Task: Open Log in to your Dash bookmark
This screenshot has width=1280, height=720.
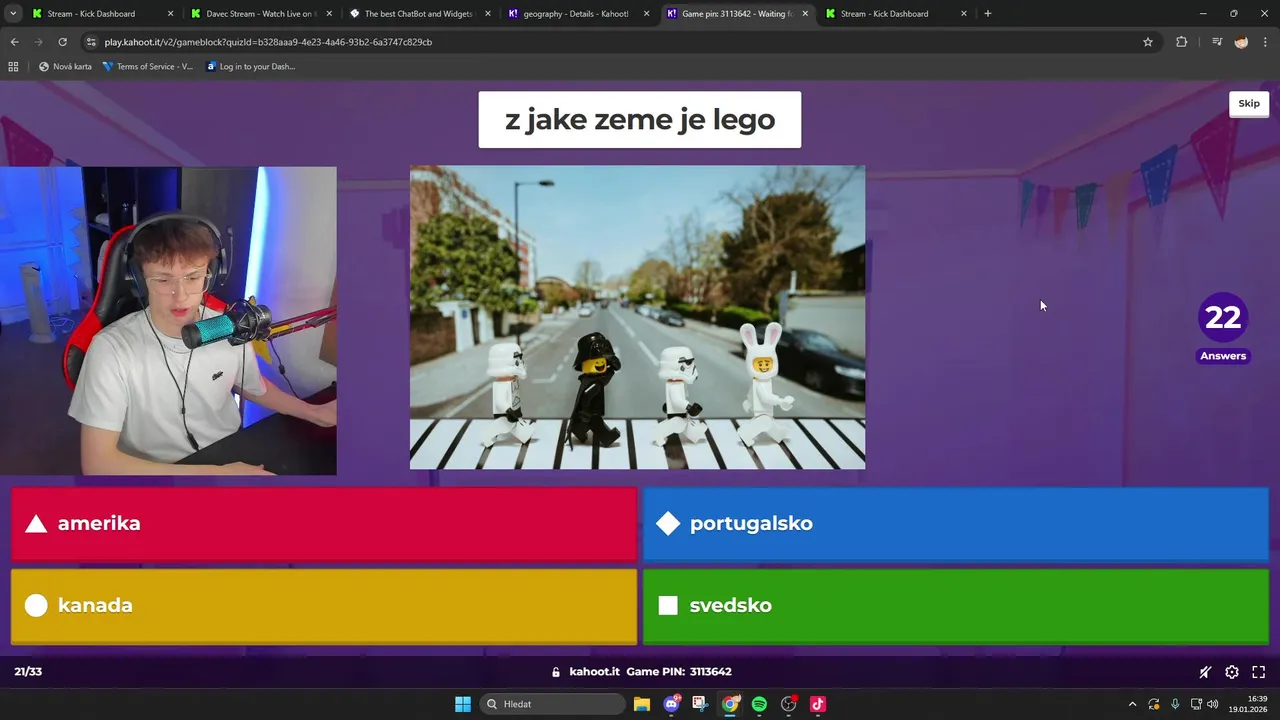Action: click(x=251, y=67)
